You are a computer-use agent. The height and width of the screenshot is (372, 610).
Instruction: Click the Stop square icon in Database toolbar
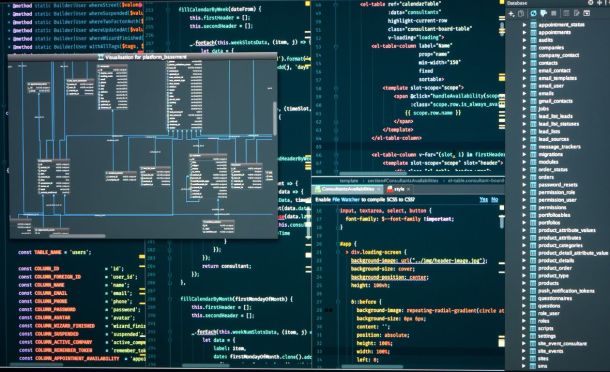point(554,14)
